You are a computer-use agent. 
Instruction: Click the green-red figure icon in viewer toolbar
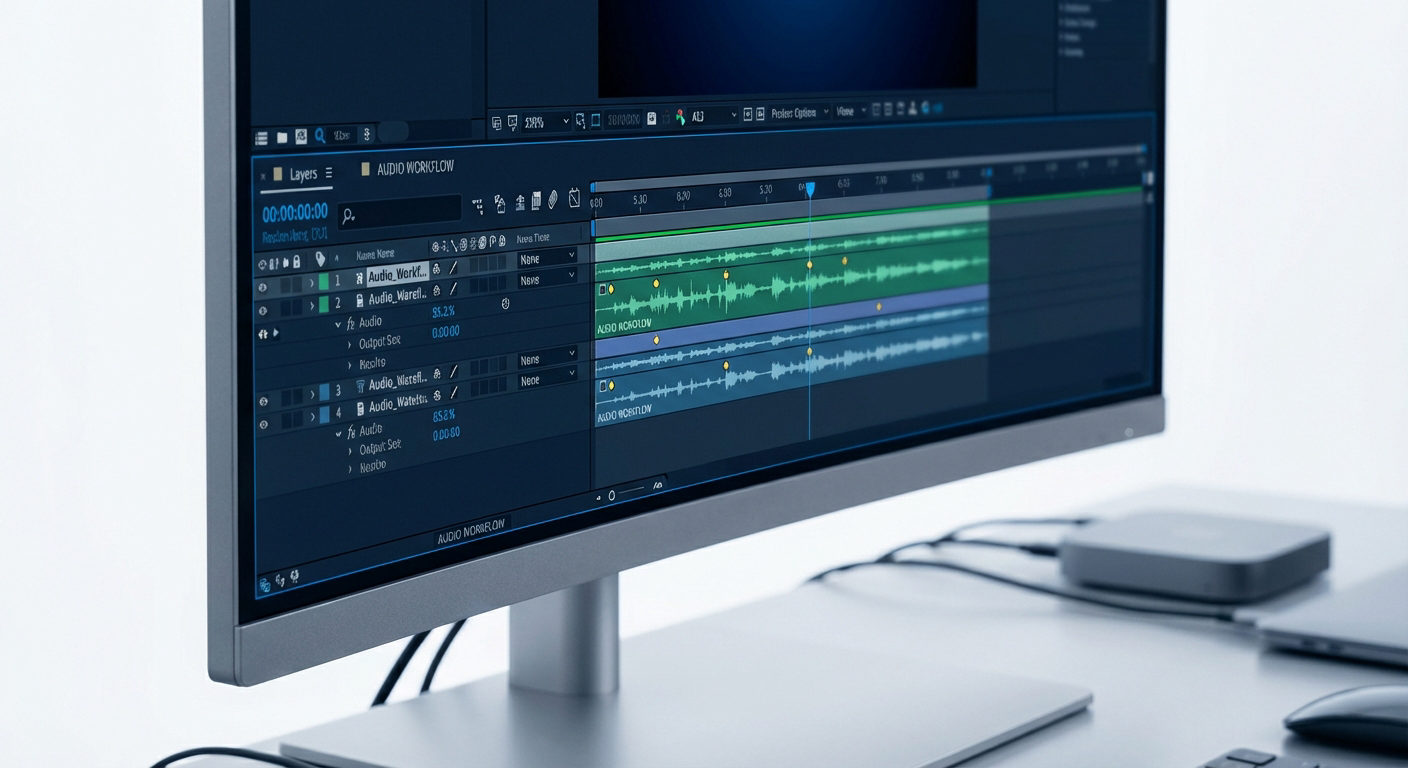pos(681,118)
